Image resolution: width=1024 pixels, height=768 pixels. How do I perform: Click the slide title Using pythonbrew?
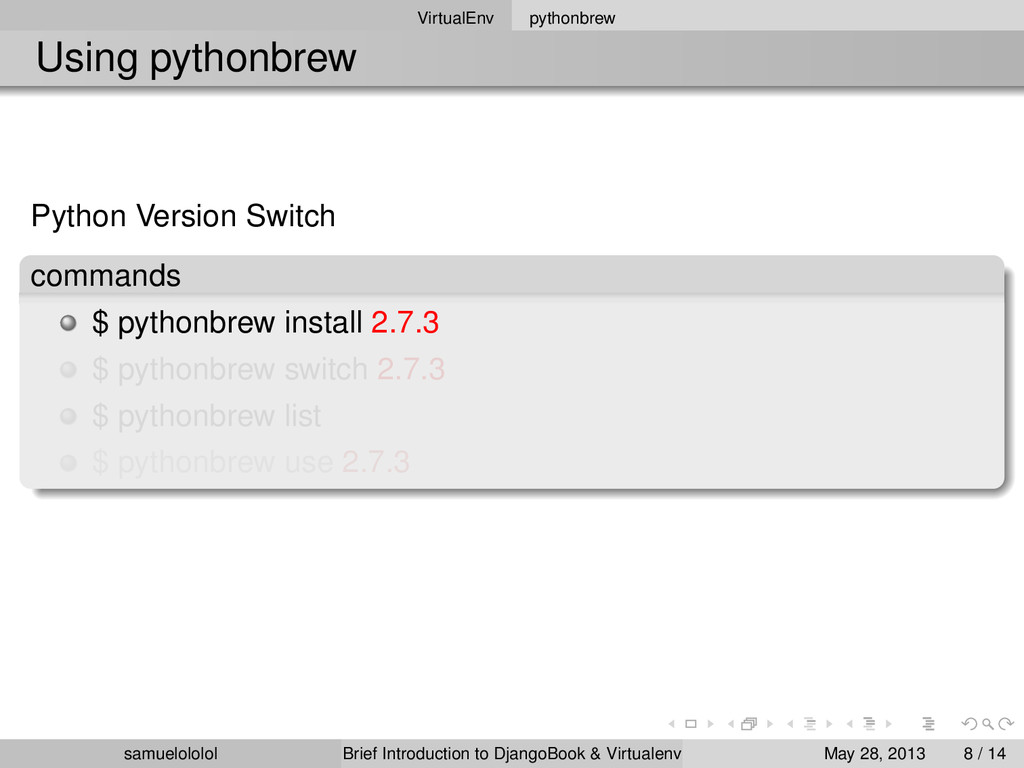pyautogui.click(x=196, y=58)
